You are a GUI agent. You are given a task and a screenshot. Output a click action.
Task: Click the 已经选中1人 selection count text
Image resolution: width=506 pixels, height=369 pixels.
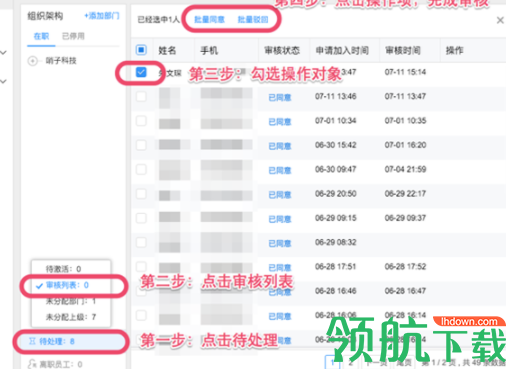pyautogui.click(x=159, y=20)
